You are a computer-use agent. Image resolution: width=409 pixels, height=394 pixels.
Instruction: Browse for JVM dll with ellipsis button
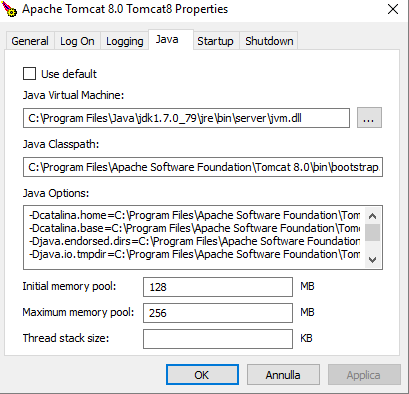pyautogui.click(x=369, y=118)
